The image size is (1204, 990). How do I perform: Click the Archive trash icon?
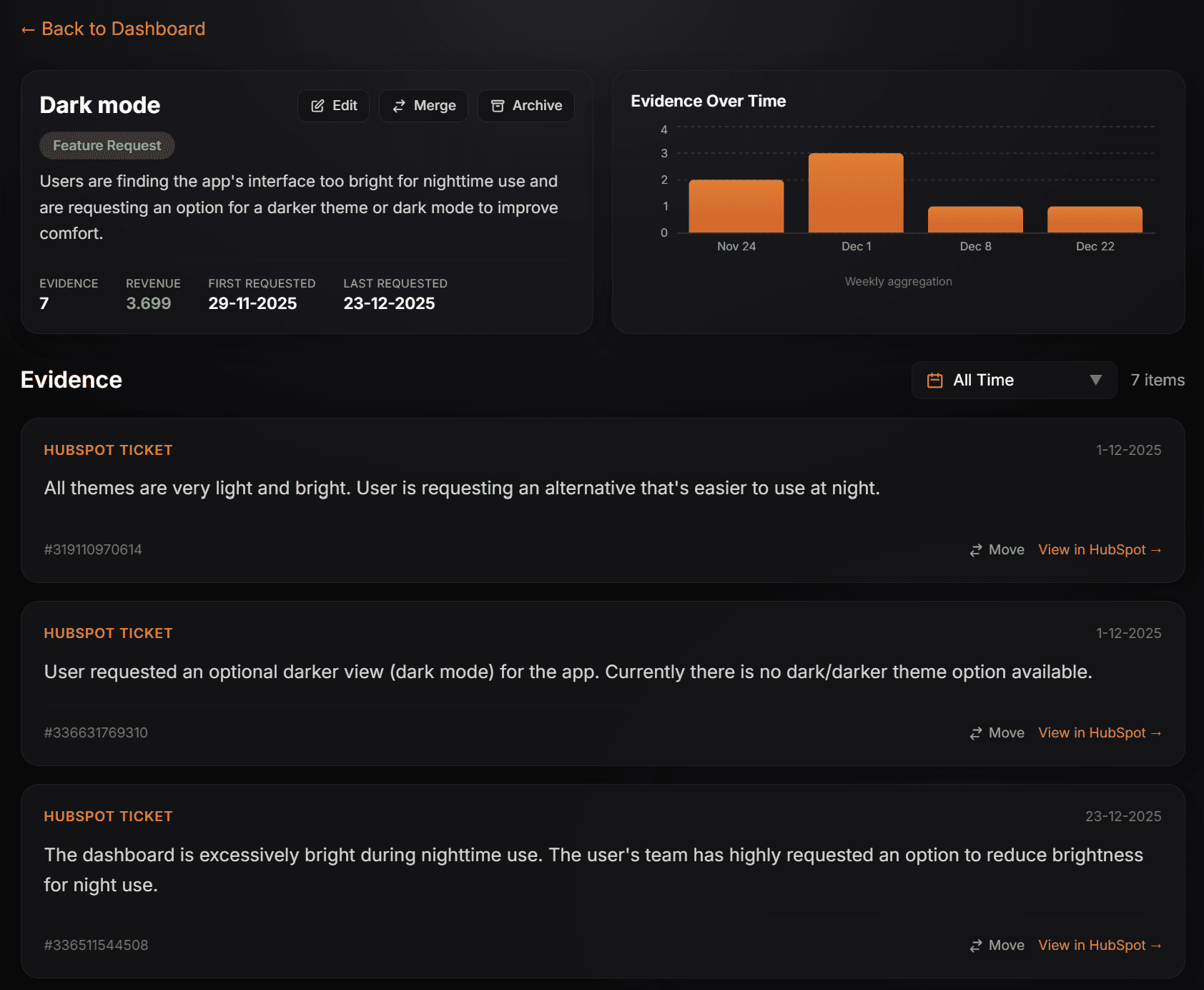498,105
